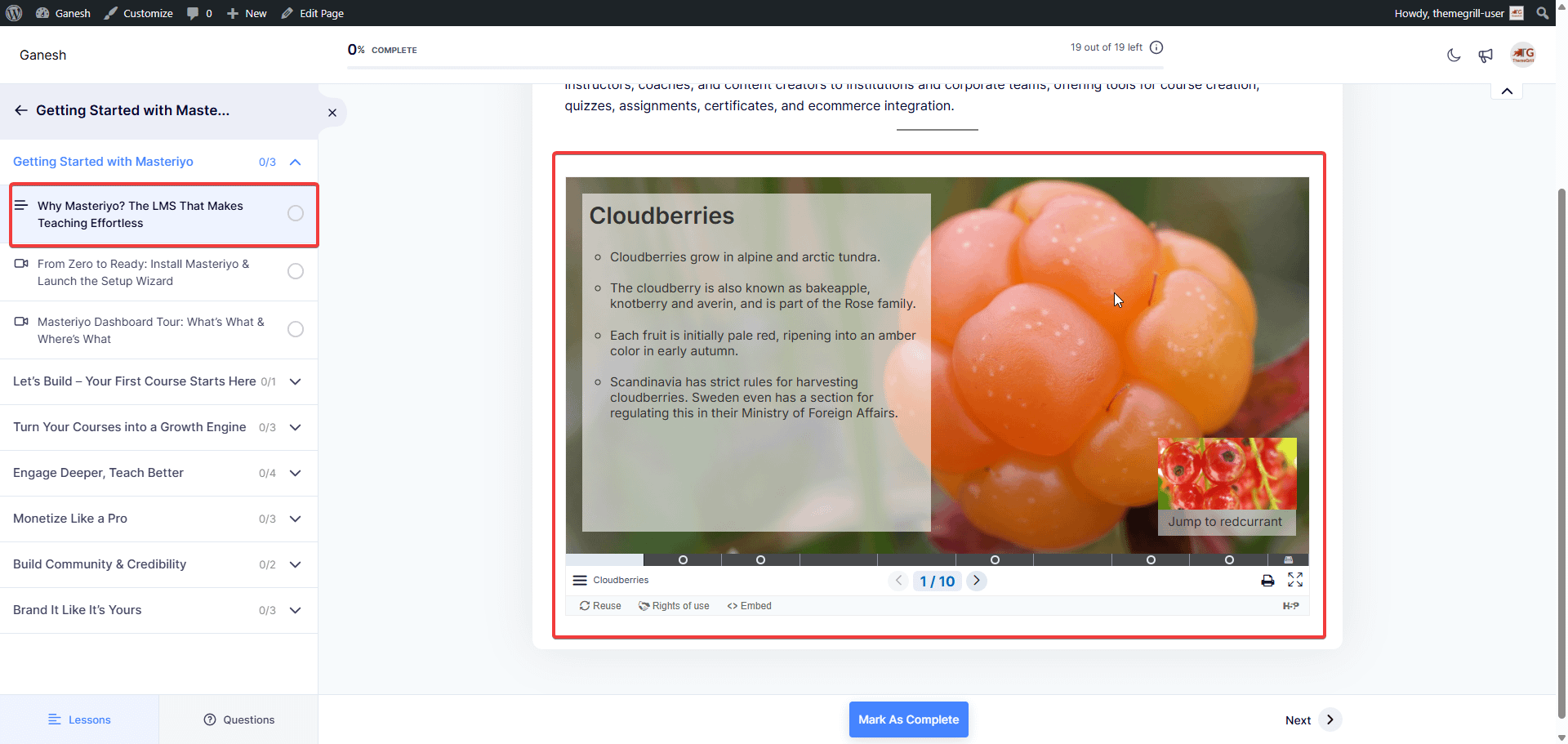The image size is (1568, 744).
Task: Click the admin bar search icon
Action: pos(1542,13)
